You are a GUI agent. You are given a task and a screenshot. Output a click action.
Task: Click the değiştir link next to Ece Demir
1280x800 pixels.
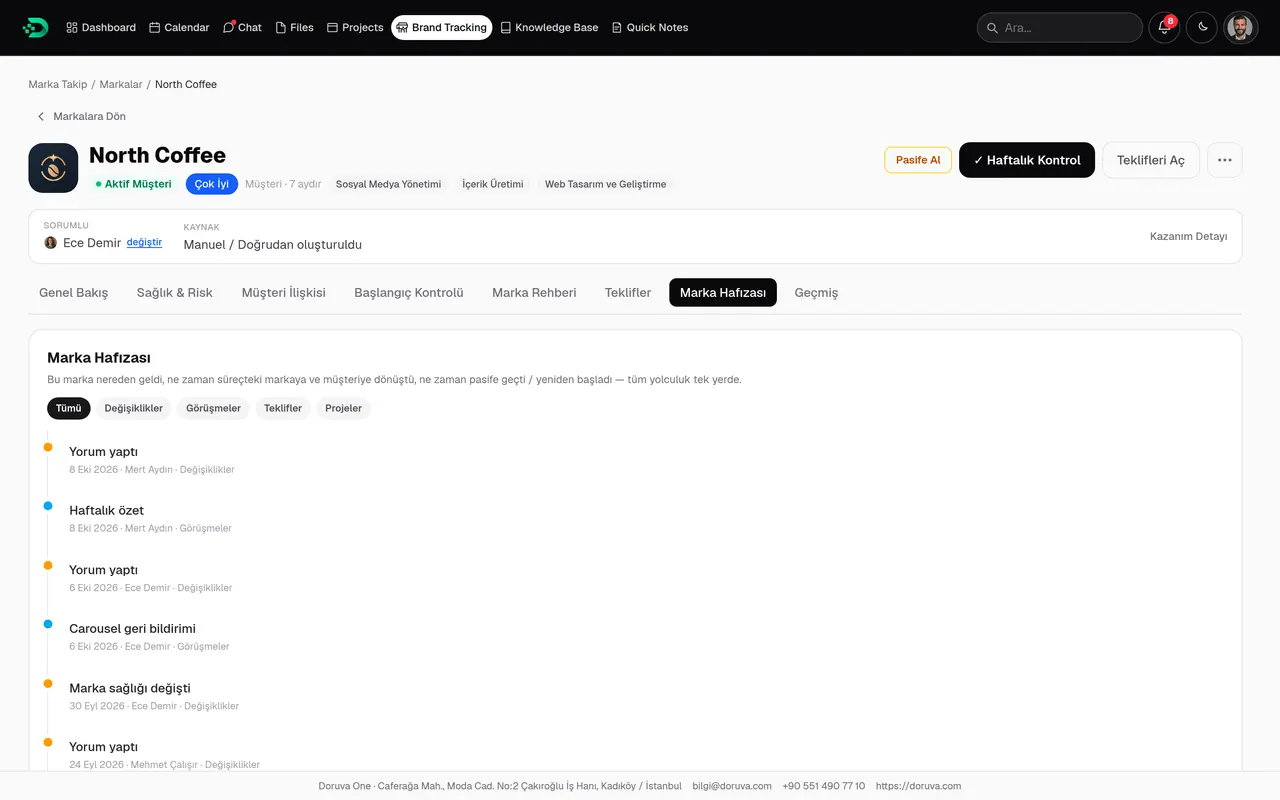(x=144, y=243)
